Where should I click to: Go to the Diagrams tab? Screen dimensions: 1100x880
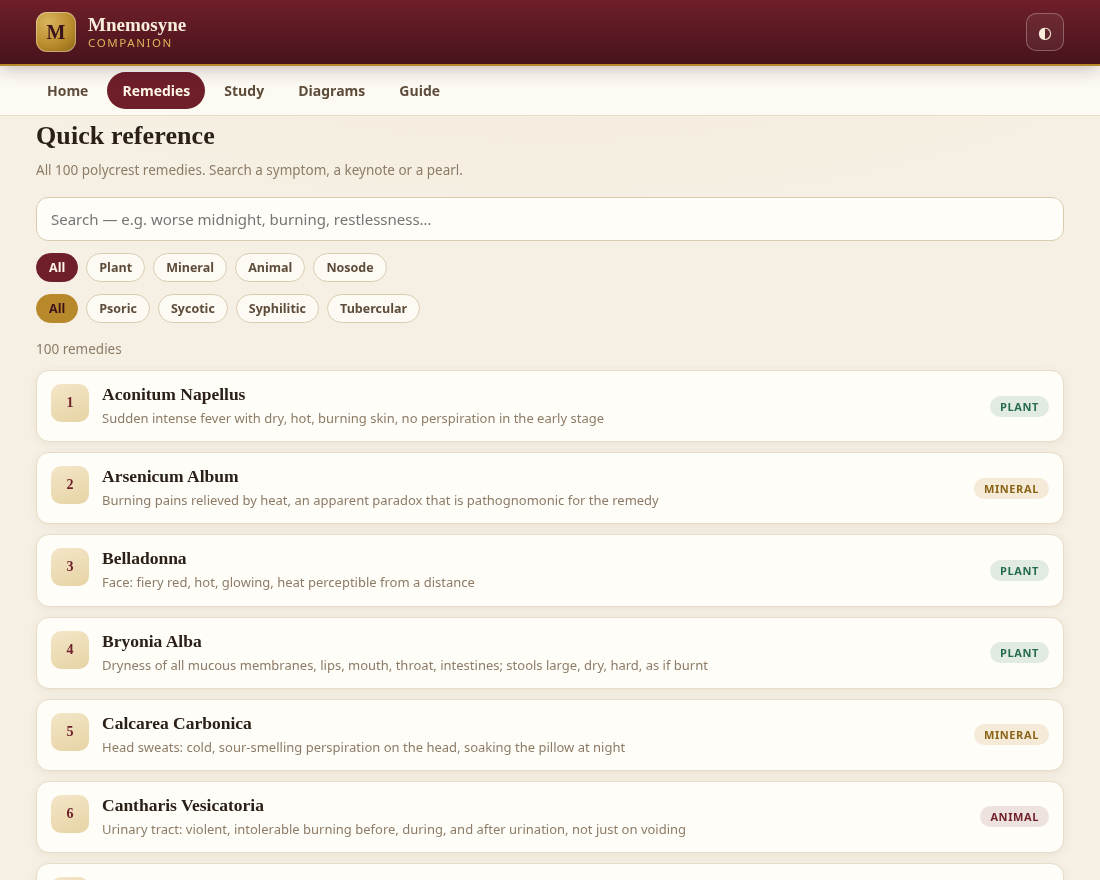pos(332,91)
